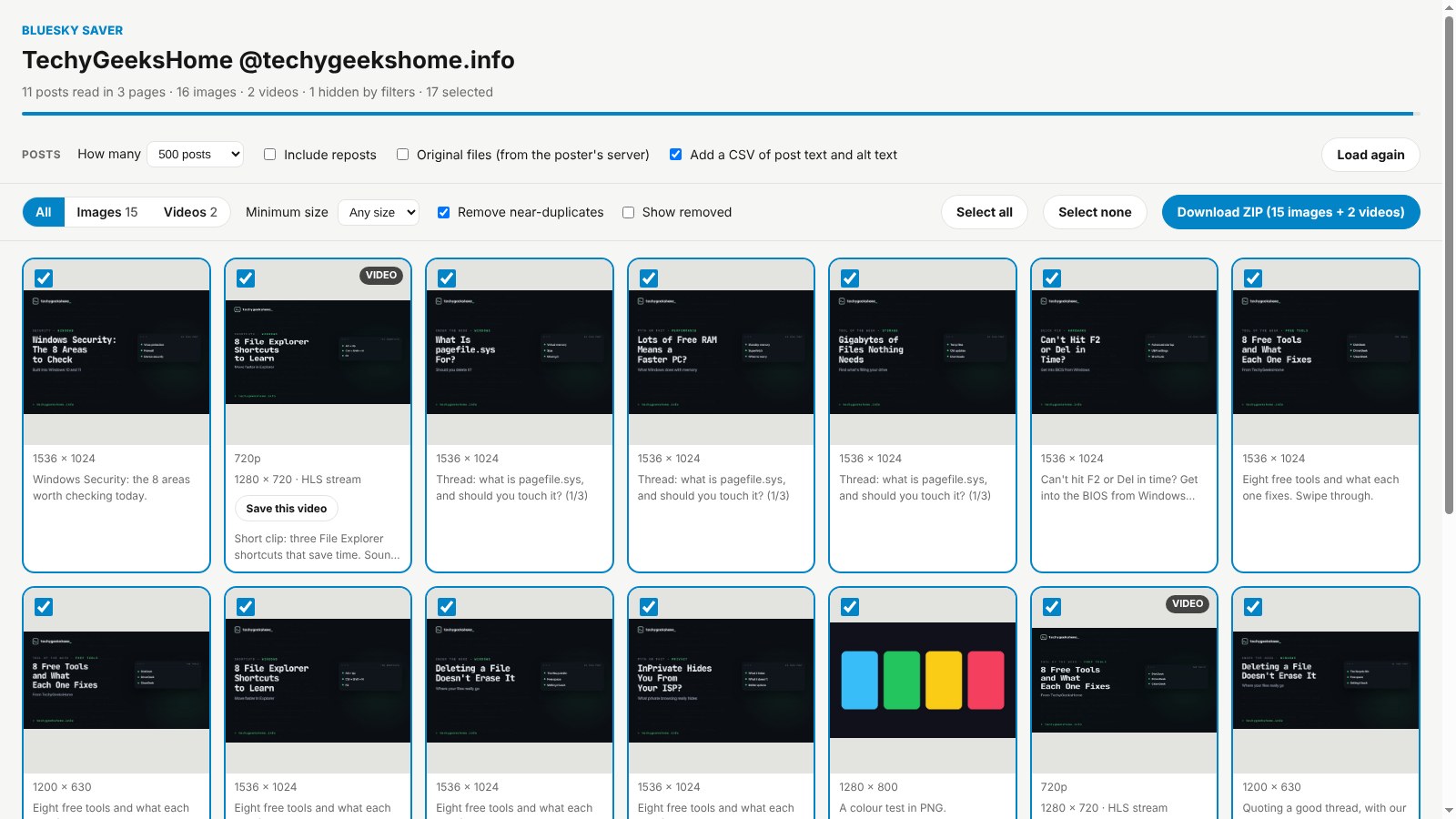Click 'A colour test in PNG.' caption
This screenshot has height=819, width=1456.
coord(893,808)
